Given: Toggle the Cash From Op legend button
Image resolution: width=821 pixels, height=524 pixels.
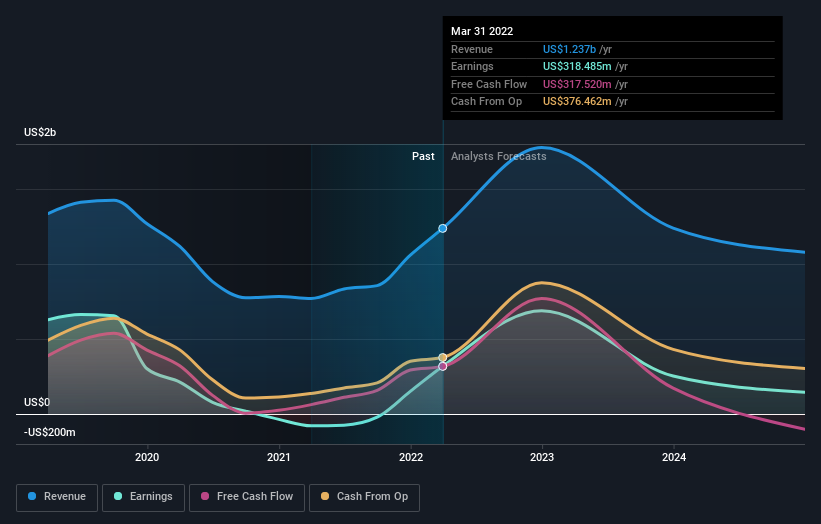Looking at the screenshot, I should 364,497.
